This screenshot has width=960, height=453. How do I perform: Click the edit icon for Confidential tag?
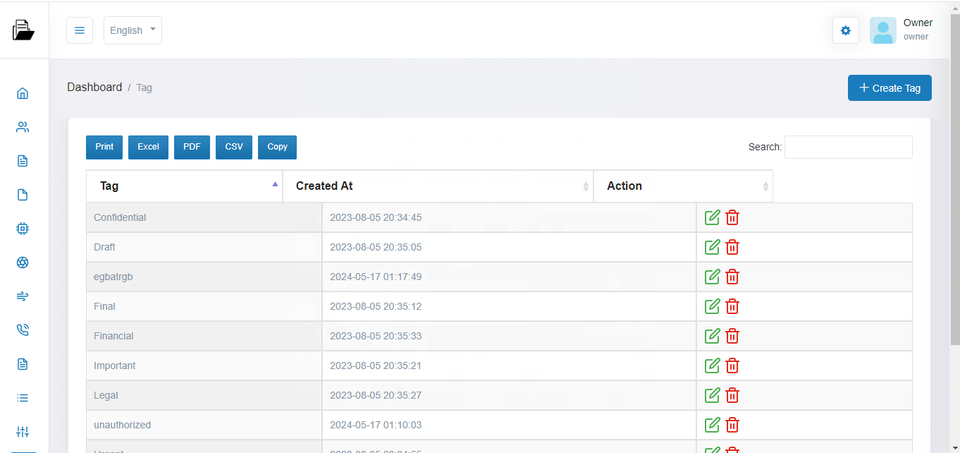coord(712,218)
